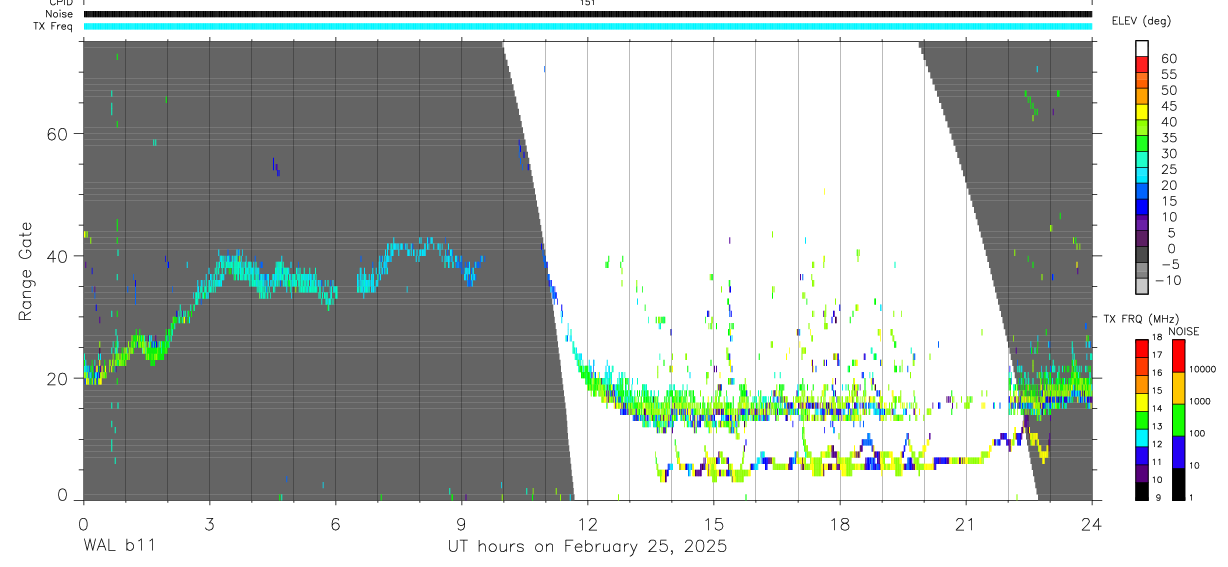Click the 'Range Gate' y-axis label
Image resolution: width=1228 pixels, height=567 pixels.
[27, 271]
